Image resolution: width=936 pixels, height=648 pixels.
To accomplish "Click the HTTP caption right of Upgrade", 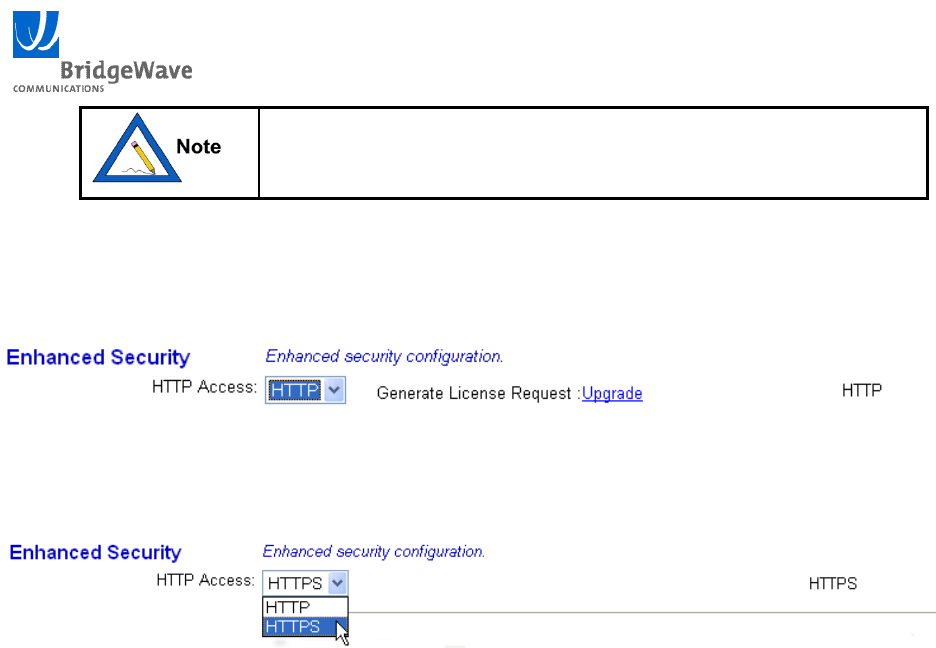I will 862,391.
